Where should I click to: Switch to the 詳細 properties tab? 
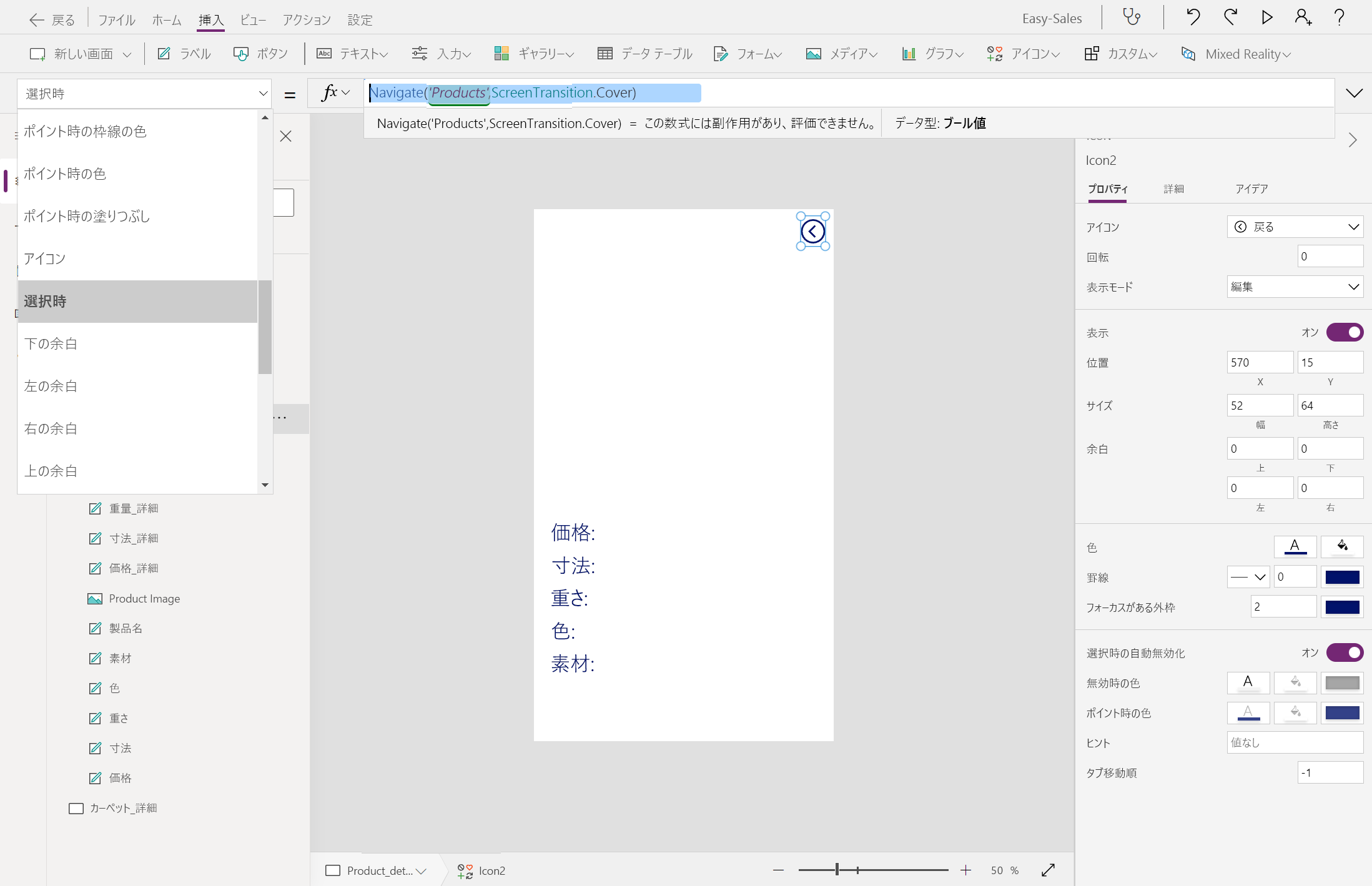[1173, 189]
